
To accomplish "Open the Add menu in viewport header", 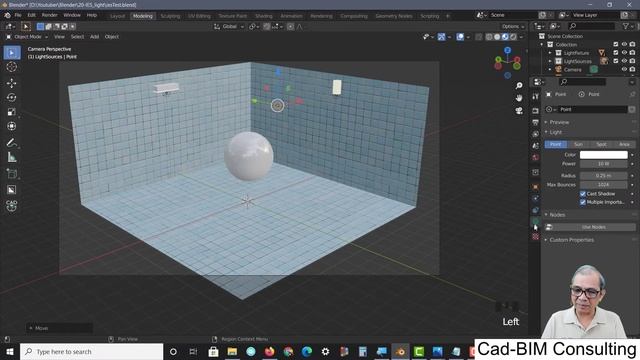I will point(94,37).
